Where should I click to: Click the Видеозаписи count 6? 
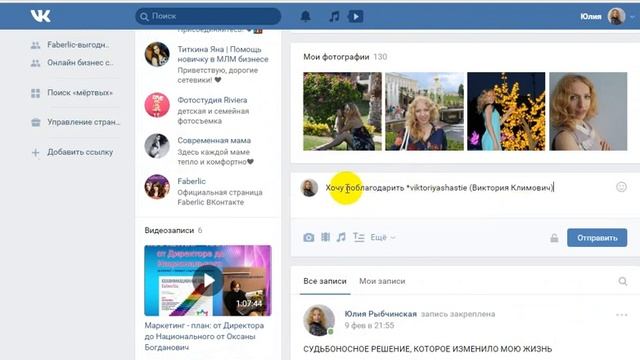[x=200, y=231]
